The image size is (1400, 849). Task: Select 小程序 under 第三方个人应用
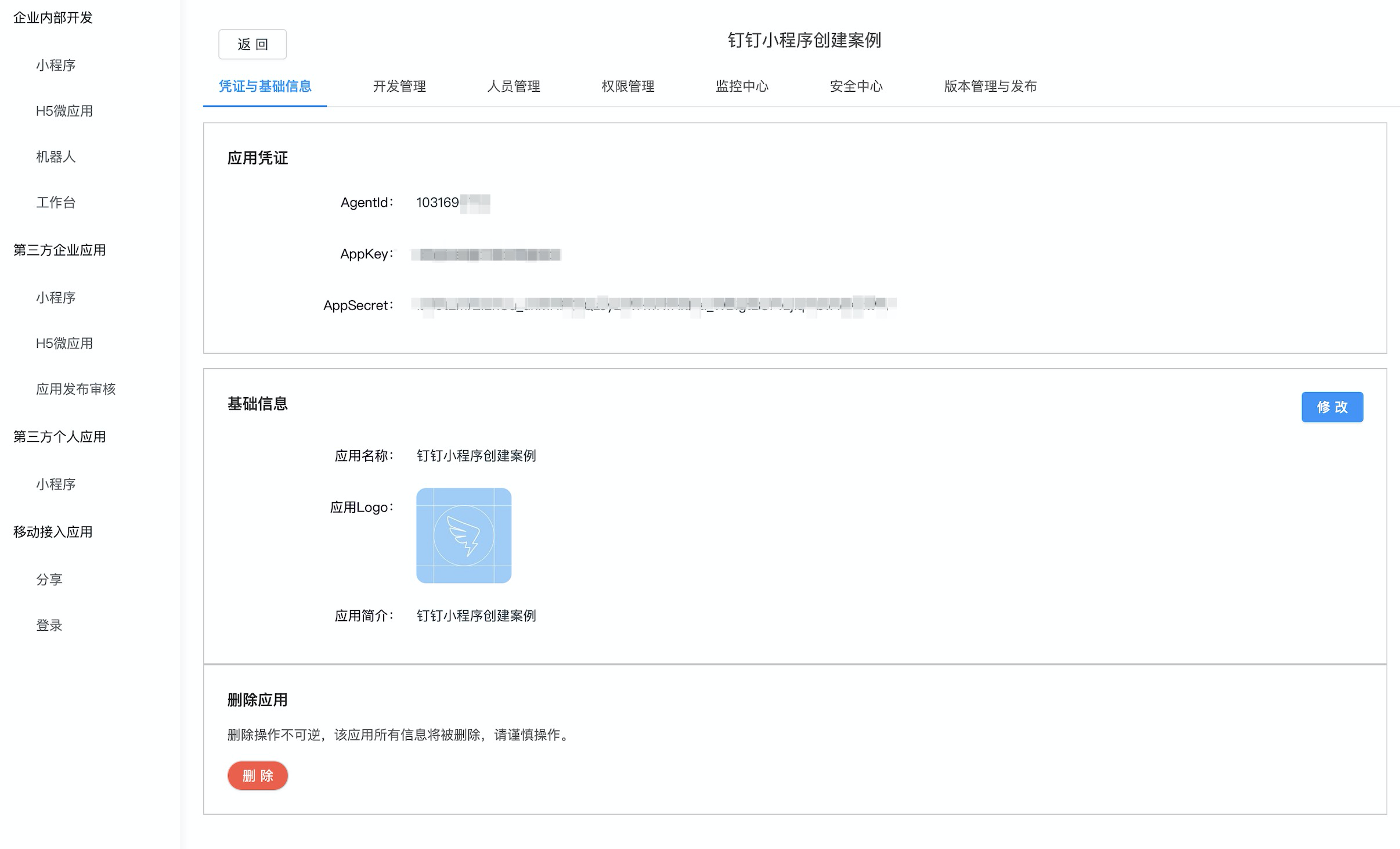click(56, 484)
